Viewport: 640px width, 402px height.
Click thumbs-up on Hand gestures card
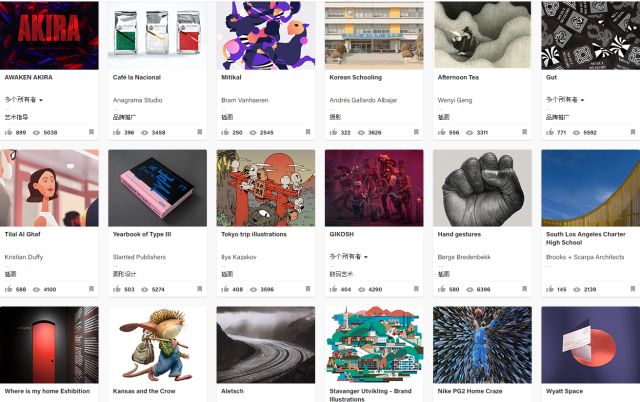[442, 289]
